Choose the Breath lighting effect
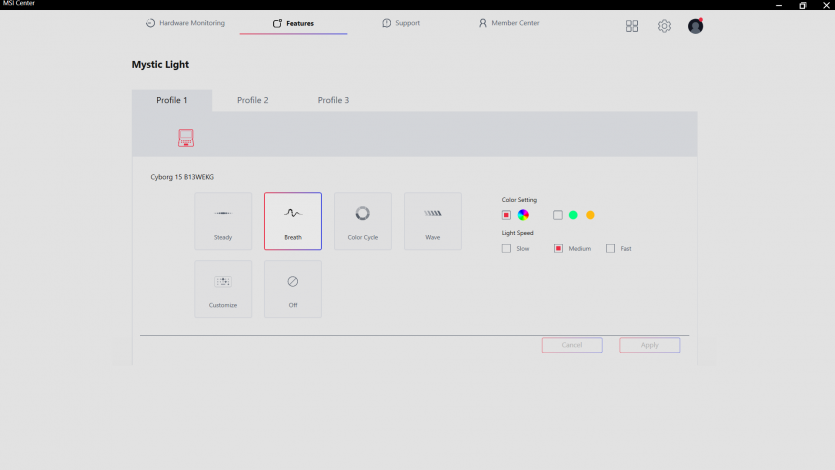Image resolution: width=835 pixels, height=470 pixels. 293,221
